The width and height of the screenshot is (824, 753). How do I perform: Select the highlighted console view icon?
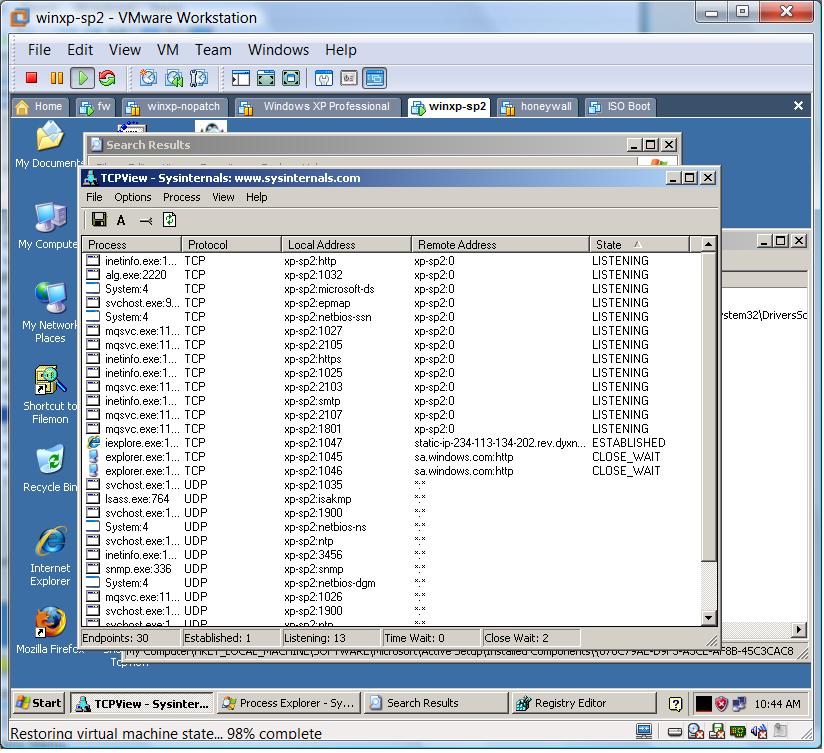coord(375,78)
